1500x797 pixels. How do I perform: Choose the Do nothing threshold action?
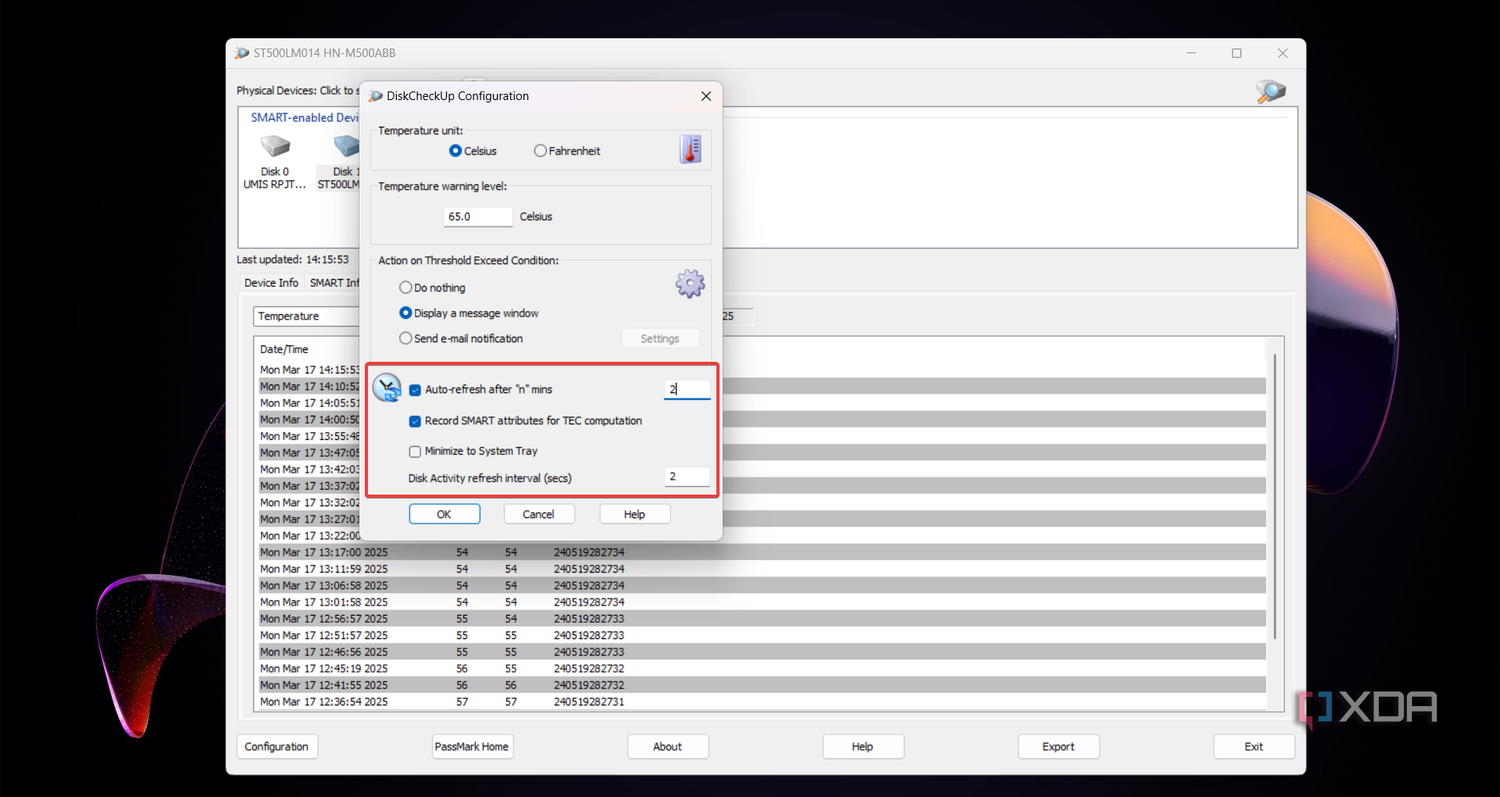pos(432,288)
